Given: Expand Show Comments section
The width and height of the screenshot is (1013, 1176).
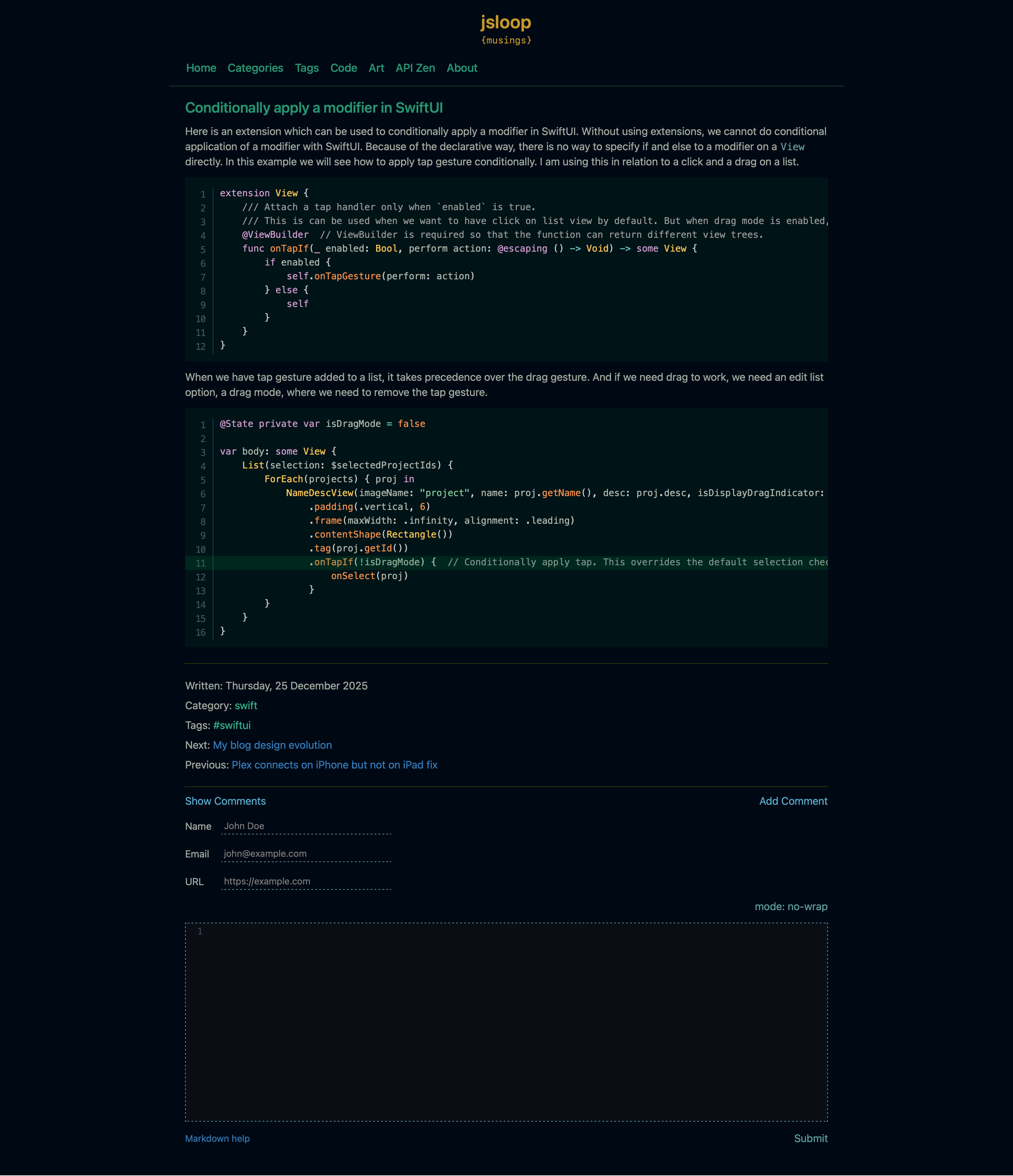Looking at the screenshot, I should pos(225,801).
